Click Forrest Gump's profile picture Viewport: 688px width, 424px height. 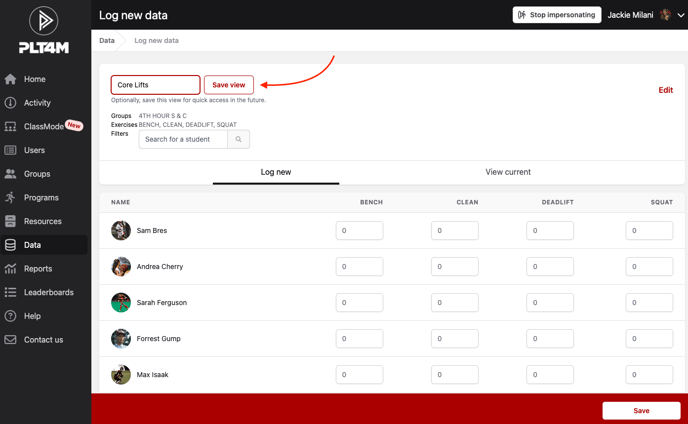point(121,339)
